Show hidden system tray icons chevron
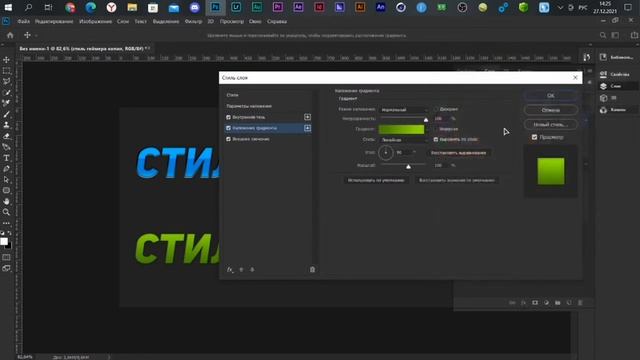The image size is (640, 360). tap(560, 7)
